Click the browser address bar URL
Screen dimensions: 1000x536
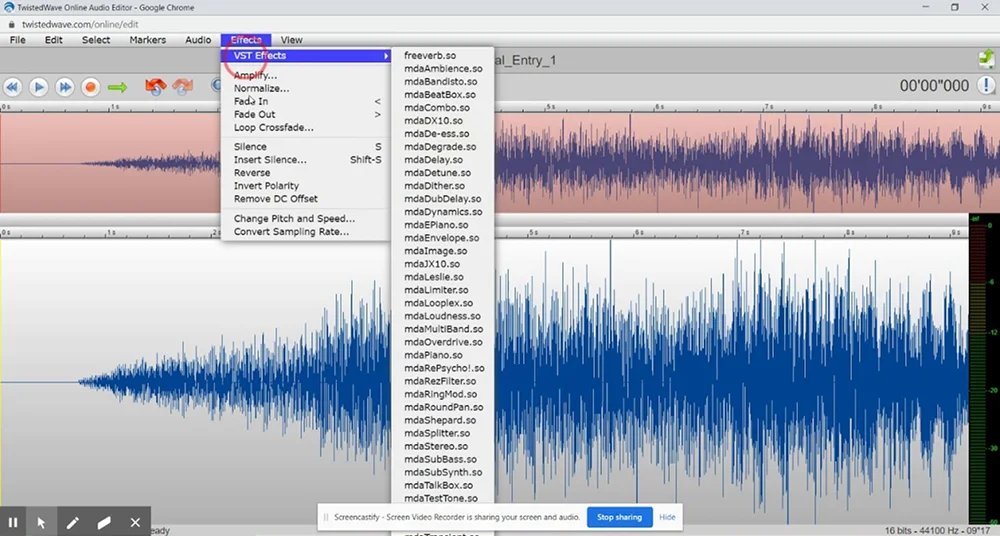(80, 24)
